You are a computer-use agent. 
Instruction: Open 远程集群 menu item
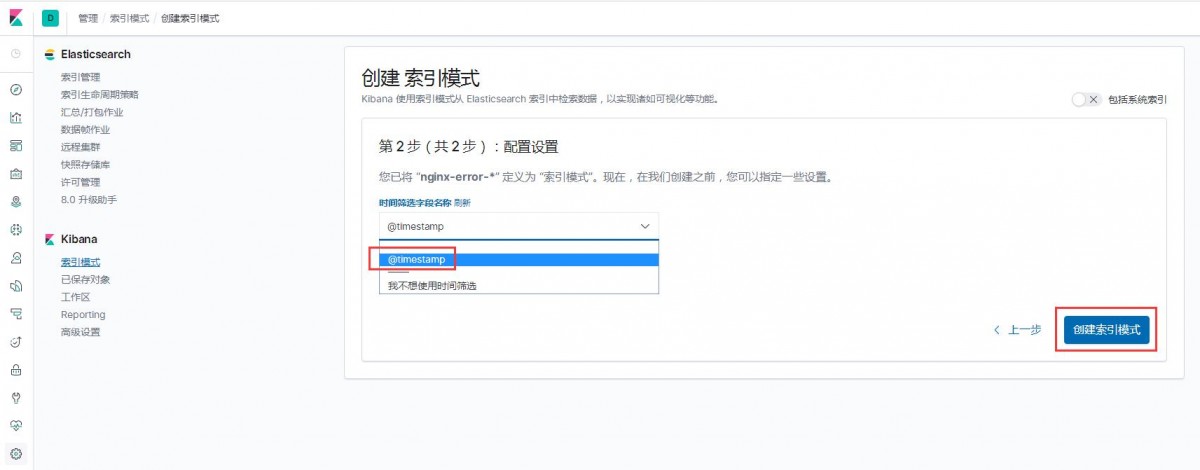click(x=80, y=147)
